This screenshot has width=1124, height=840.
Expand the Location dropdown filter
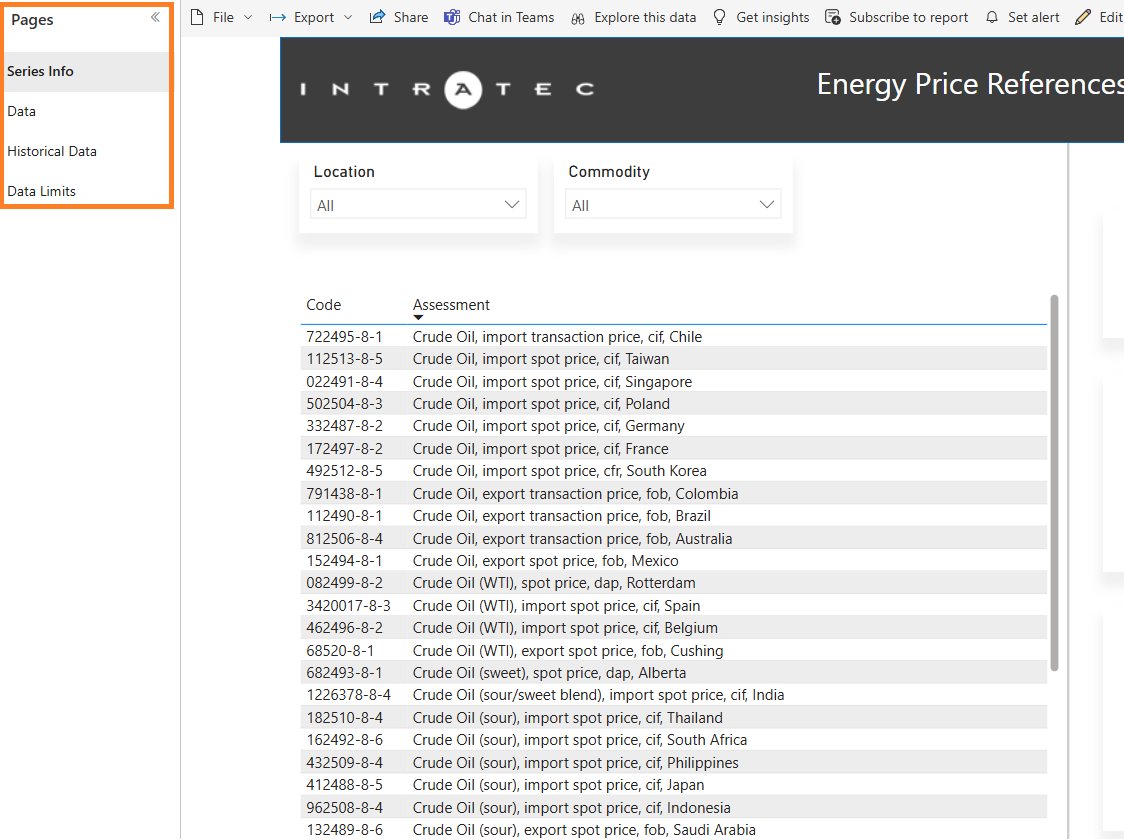point(512,205)
